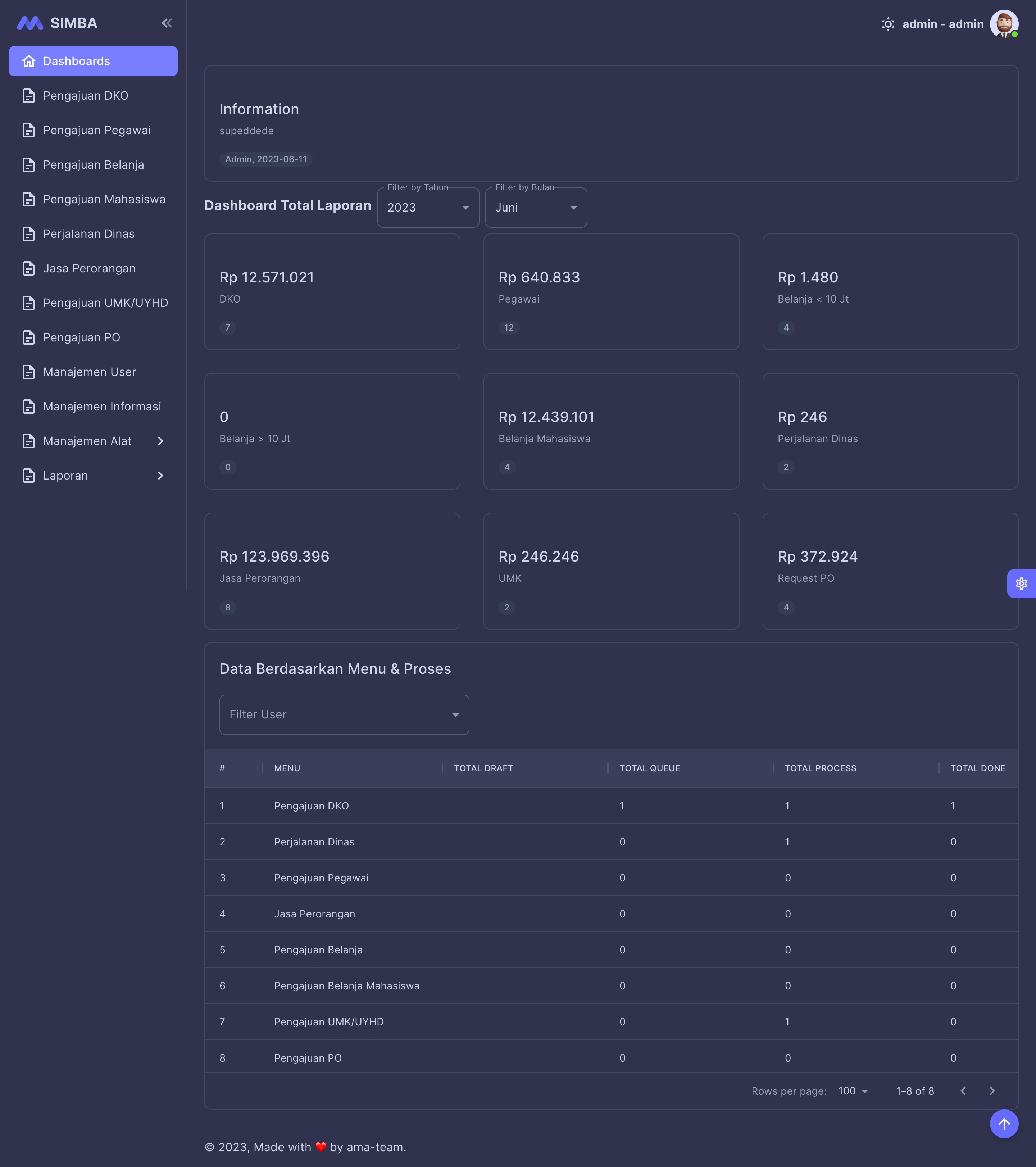Expand the Manajemen Alat submenu
This screenshot has height=1167, width=1036.
pyautogui.click(x=160, y=441)
